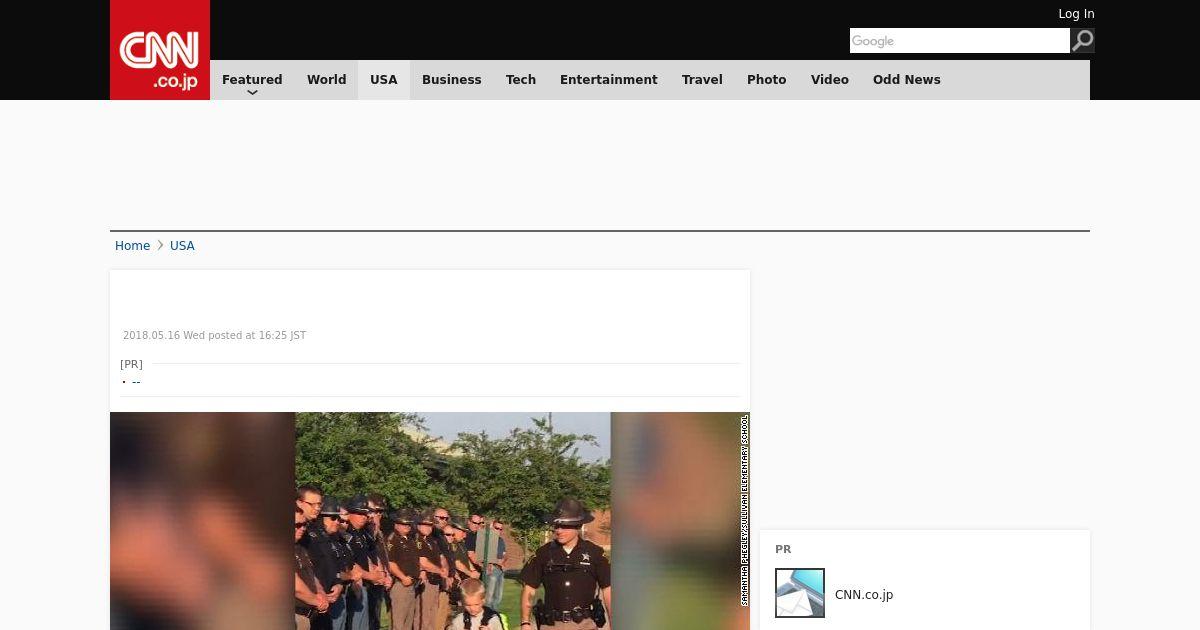The width and height of the screenshot is (1200, 630).
Task: Open the Entertainment section
Action: point(609,80)
